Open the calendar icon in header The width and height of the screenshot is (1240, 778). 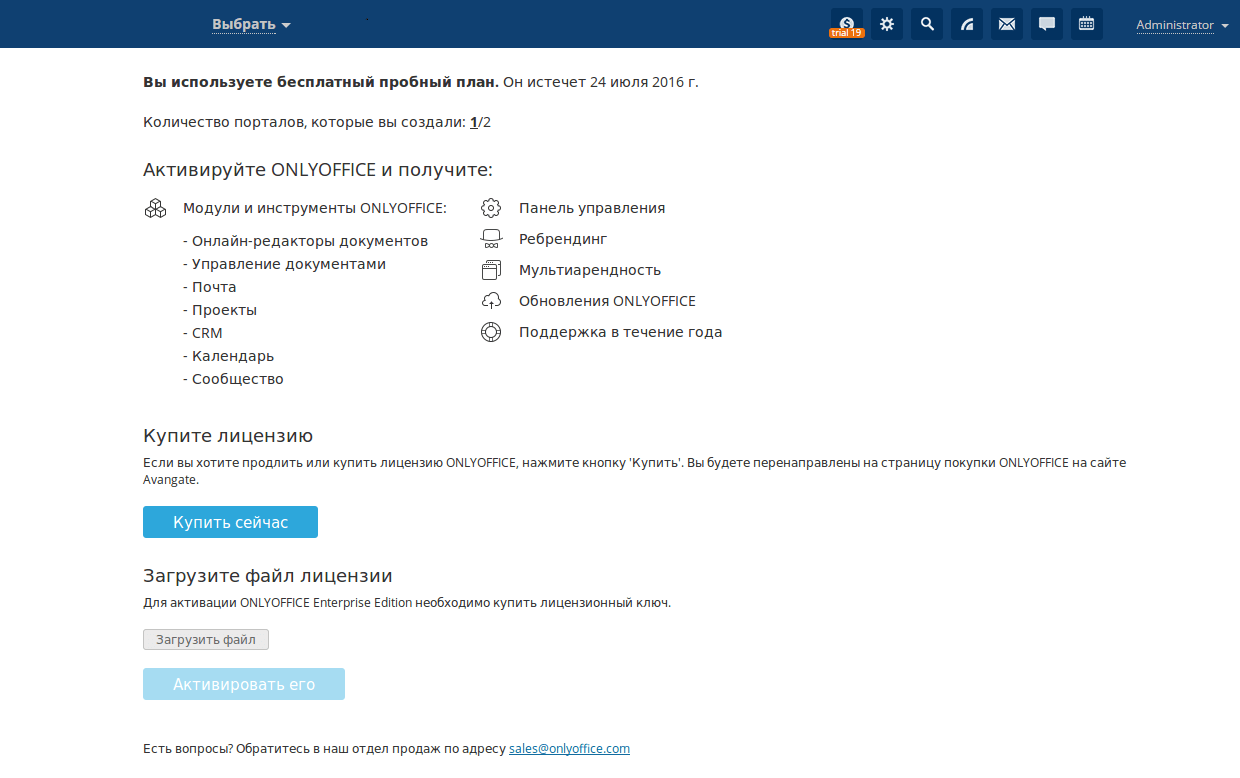click(1087, 24)
